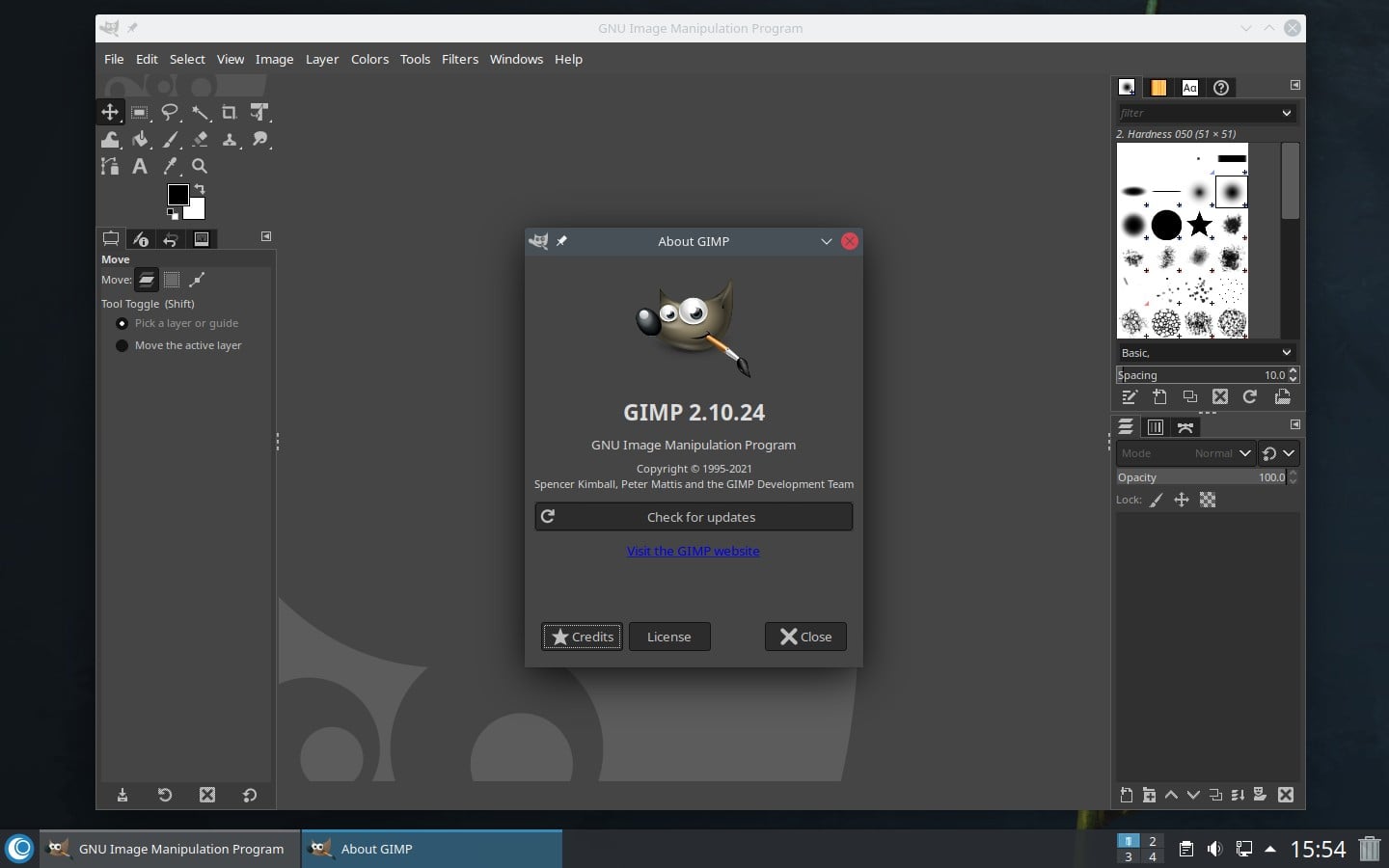Screen dimensions: 1389x868
Task: Set Move mode to layer
Action: click(147, 280)
